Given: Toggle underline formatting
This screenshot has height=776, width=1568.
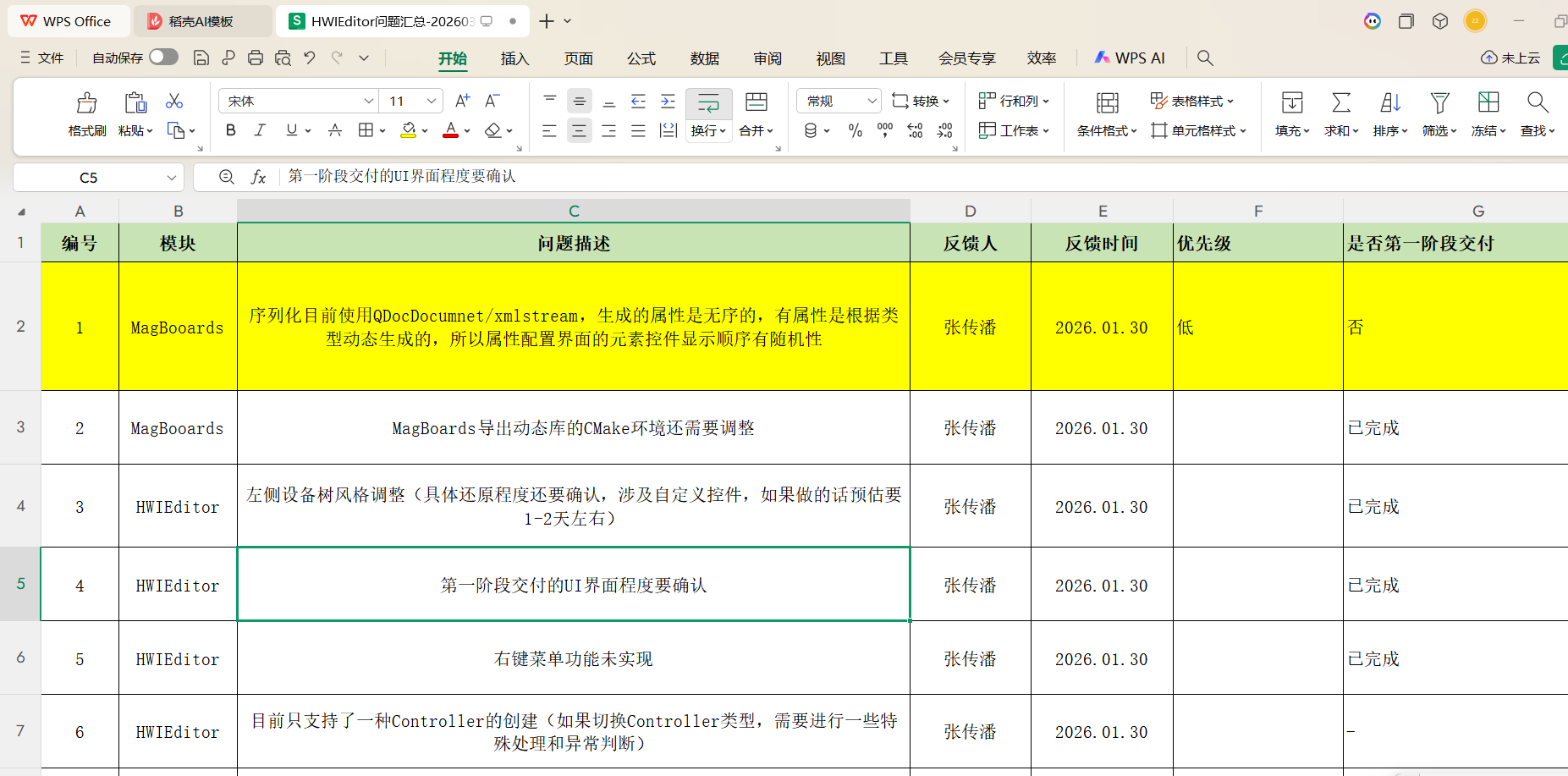Looking at the screenshot, I should click(292, 130).
